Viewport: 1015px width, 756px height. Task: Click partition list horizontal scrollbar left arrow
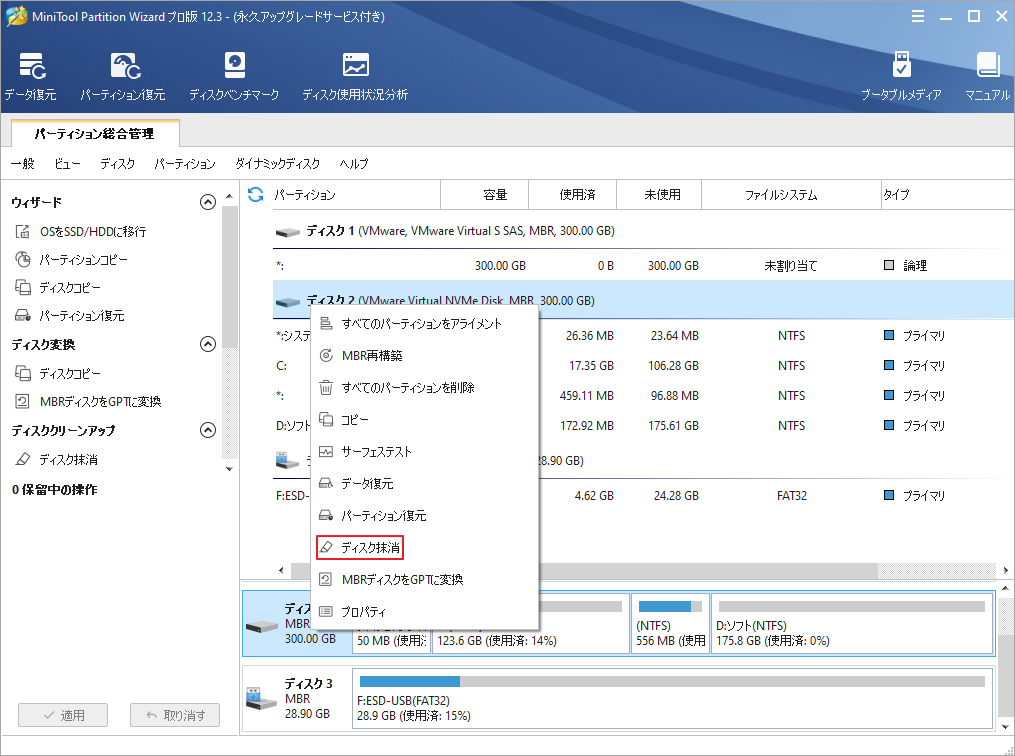(281, 570)
